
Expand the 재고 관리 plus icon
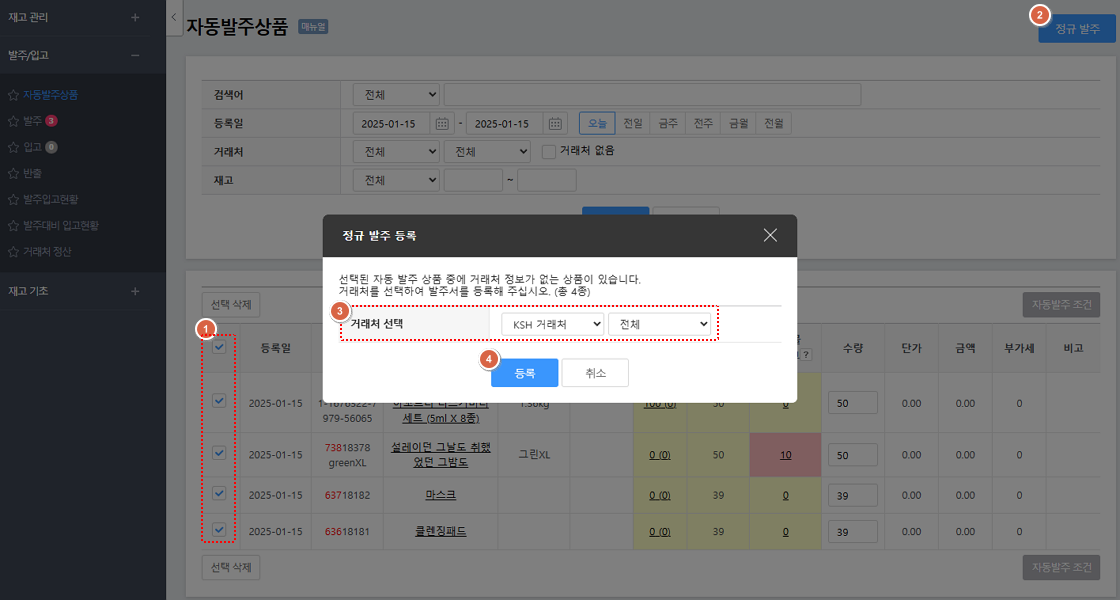point(135,17)
